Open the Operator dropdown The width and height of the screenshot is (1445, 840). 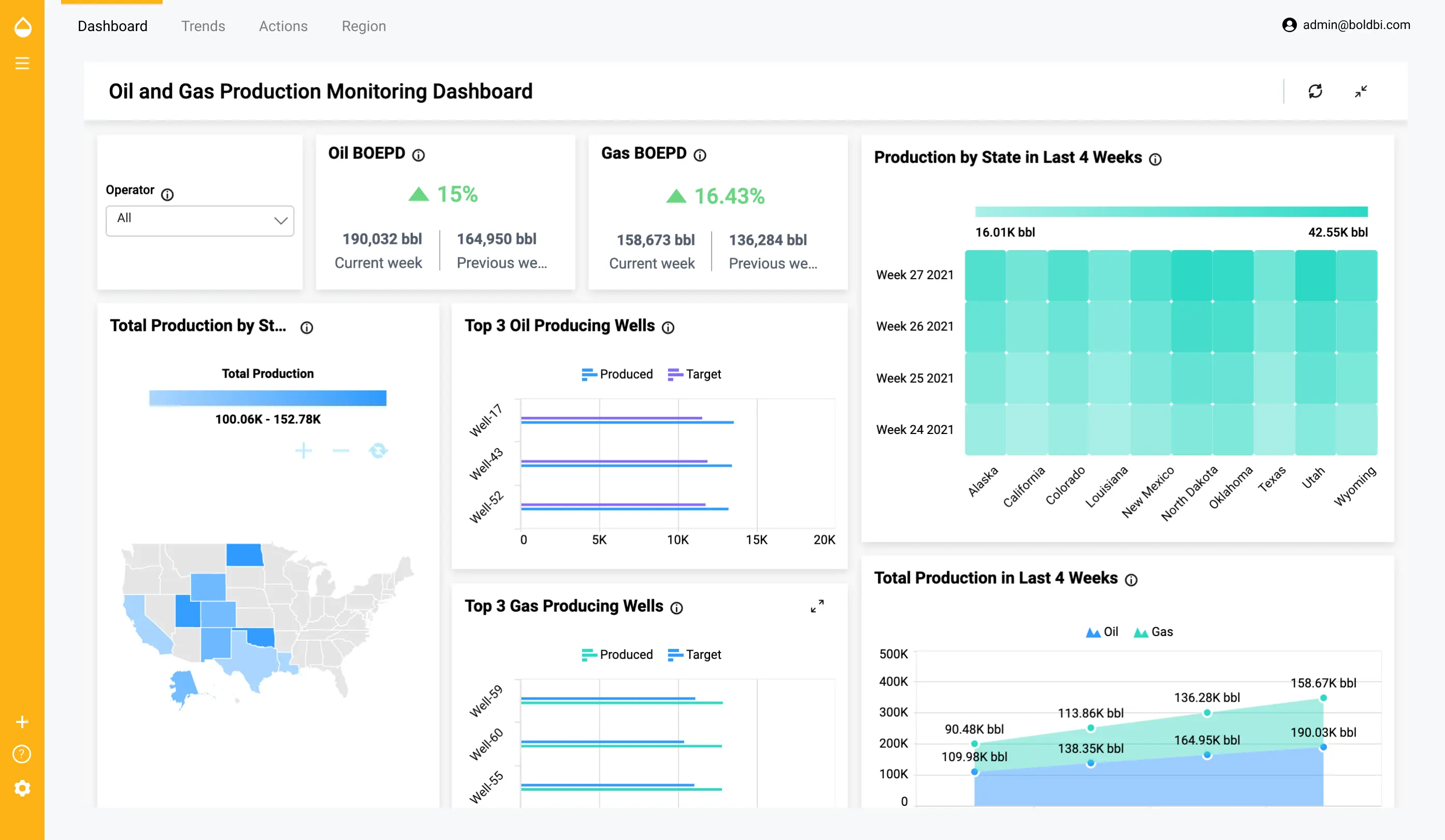[x=199, y=221]
